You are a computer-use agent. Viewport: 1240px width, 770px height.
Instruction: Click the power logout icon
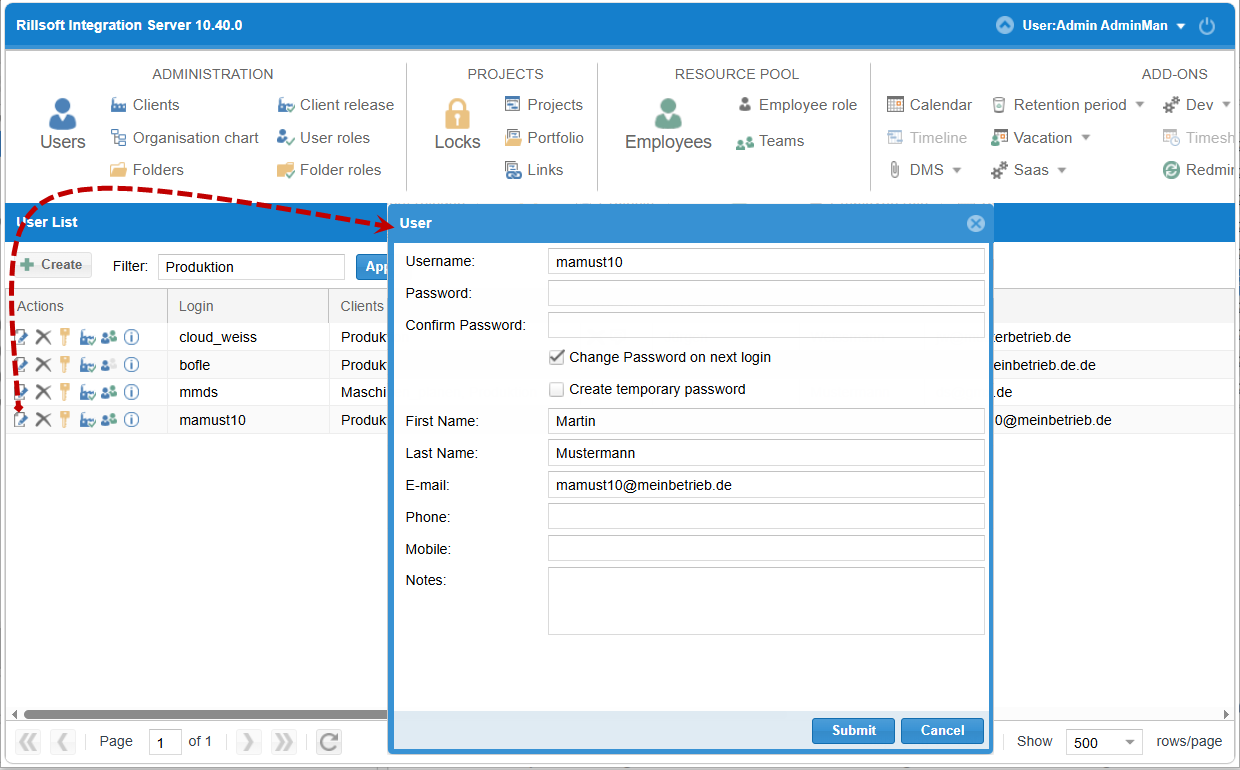[1207, 26]
